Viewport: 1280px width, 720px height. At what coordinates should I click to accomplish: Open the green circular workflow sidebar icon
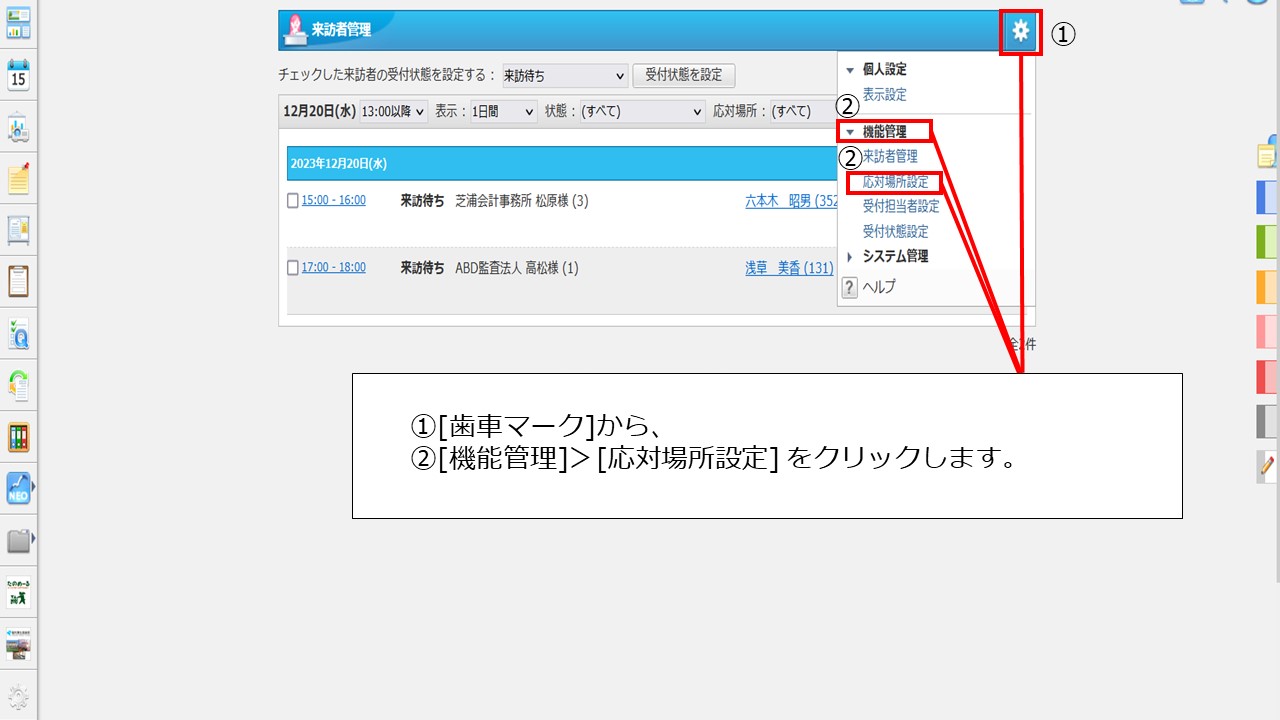point(18,385)
